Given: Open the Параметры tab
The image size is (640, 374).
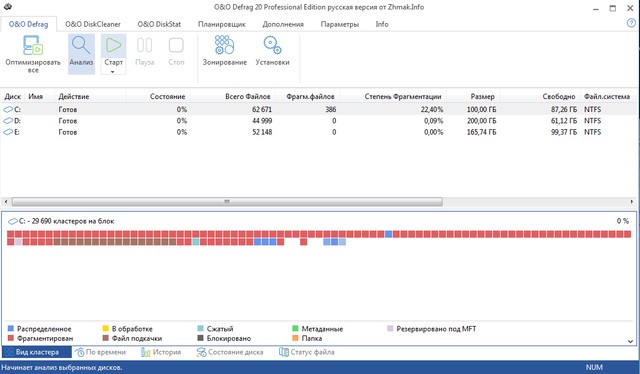Looking at the screenshot, I should 340,24.
